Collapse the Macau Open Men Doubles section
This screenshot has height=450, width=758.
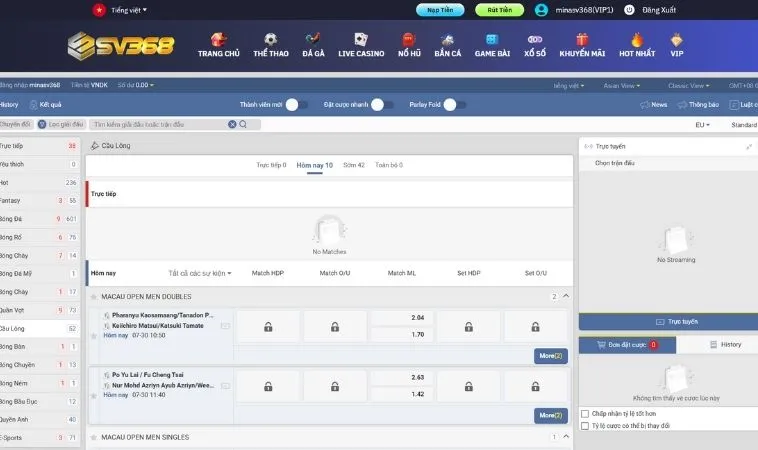pyautogui.click(x=565, y=296)
